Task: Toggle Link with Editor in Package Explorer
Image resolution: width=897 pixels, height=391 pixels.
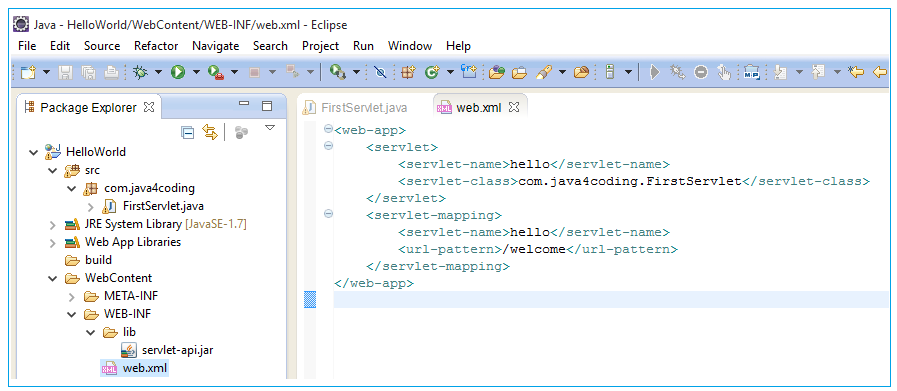Action: pyautogui.click(x=210, y=133)
